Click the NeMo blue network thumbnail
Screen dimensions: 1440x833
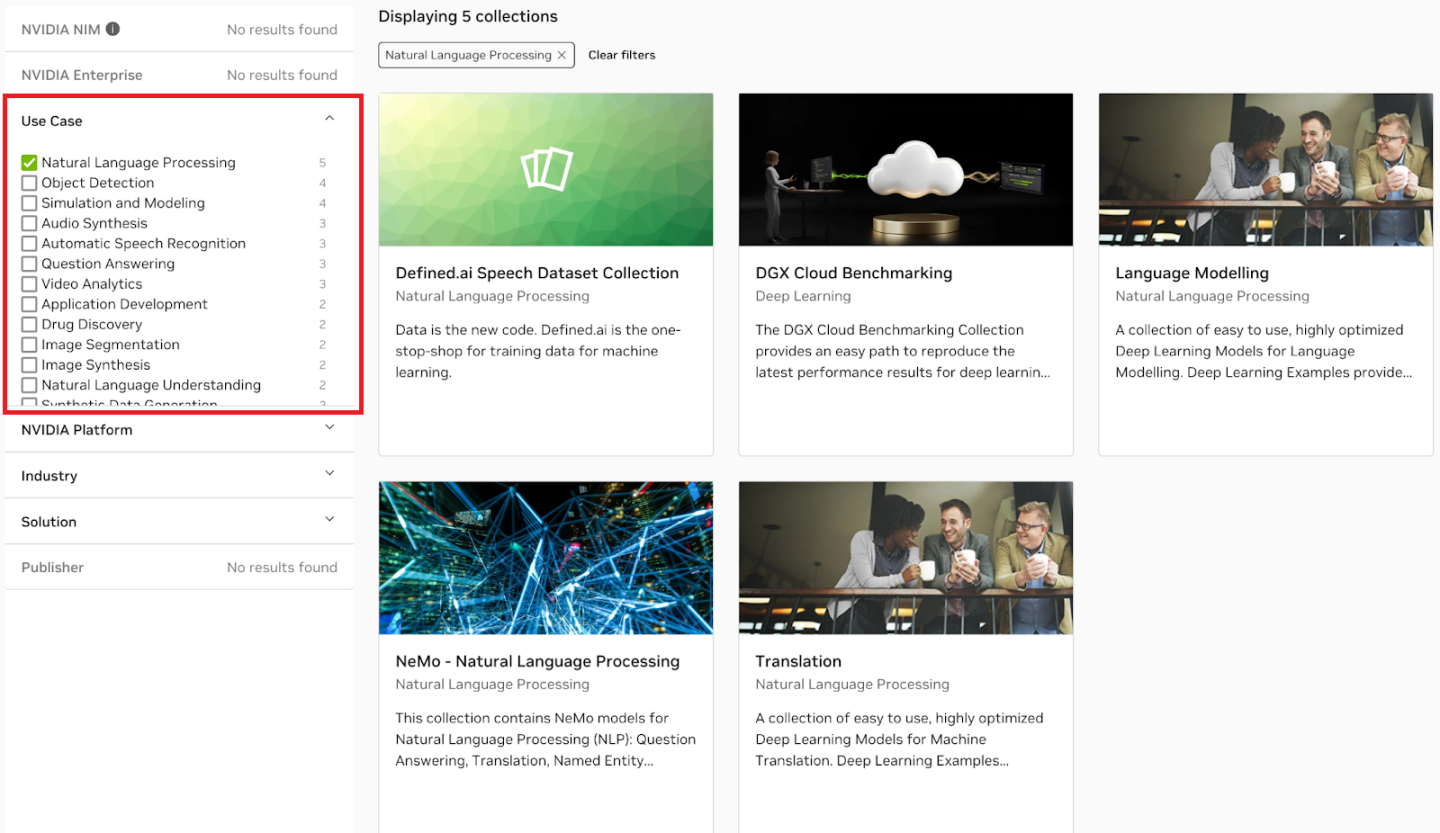[x=546, y=558]
